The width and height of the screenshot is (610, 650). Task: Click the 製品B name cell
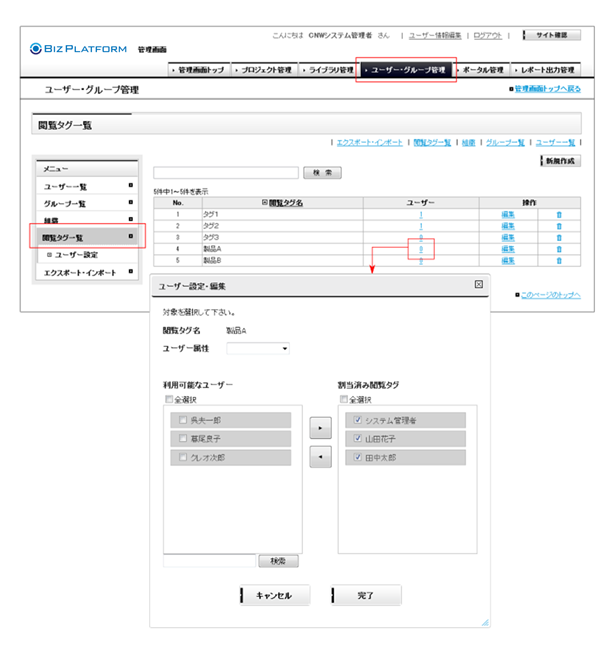(x=283, y=260)
